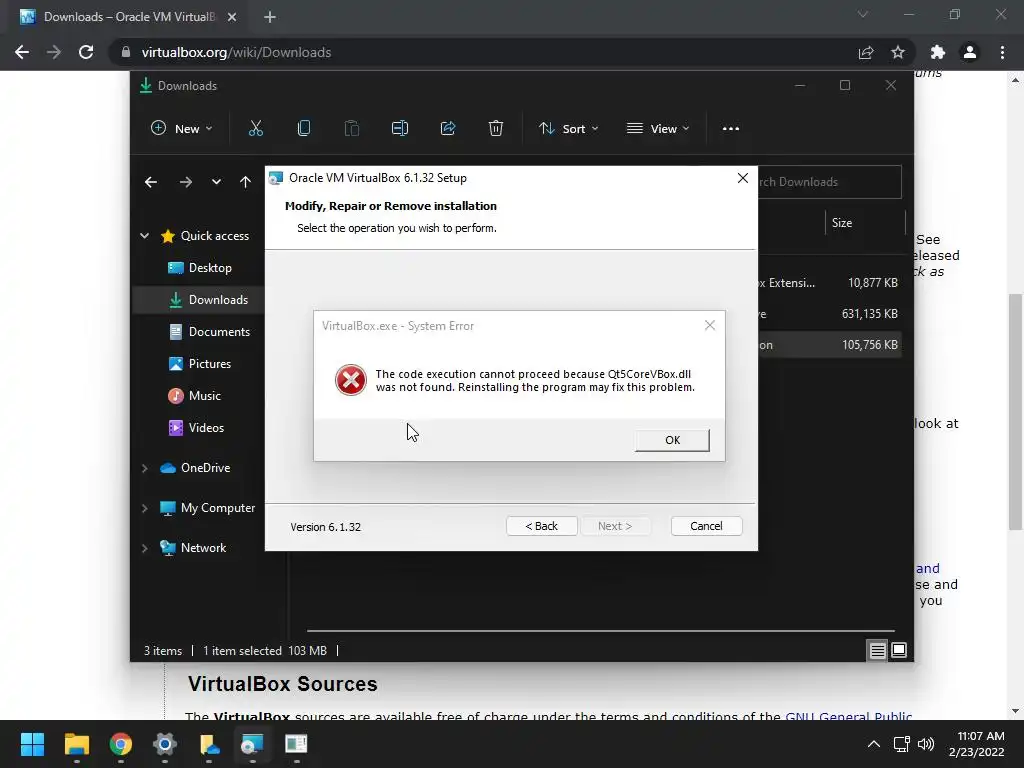Click the Copy icon in File Explorer toolbar
This screenshot has width=1024, height=768.
coord(304,129)
